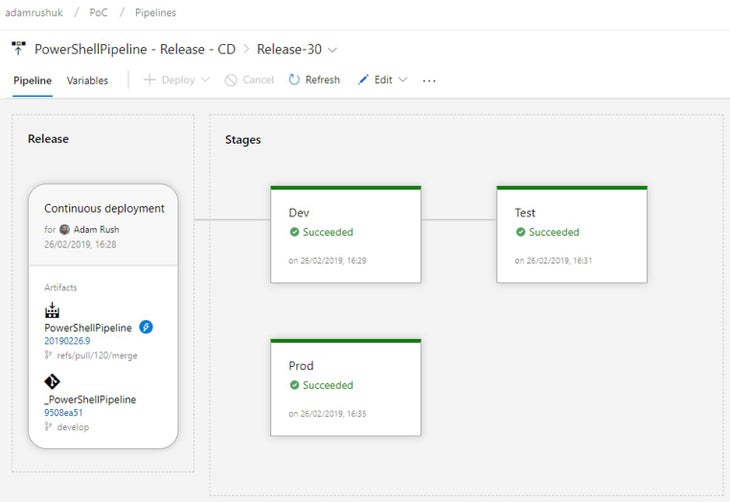Click the _PowerShellPipeline artifact name
The width and height of the screenshot is (730, 502).
(90, 400)
